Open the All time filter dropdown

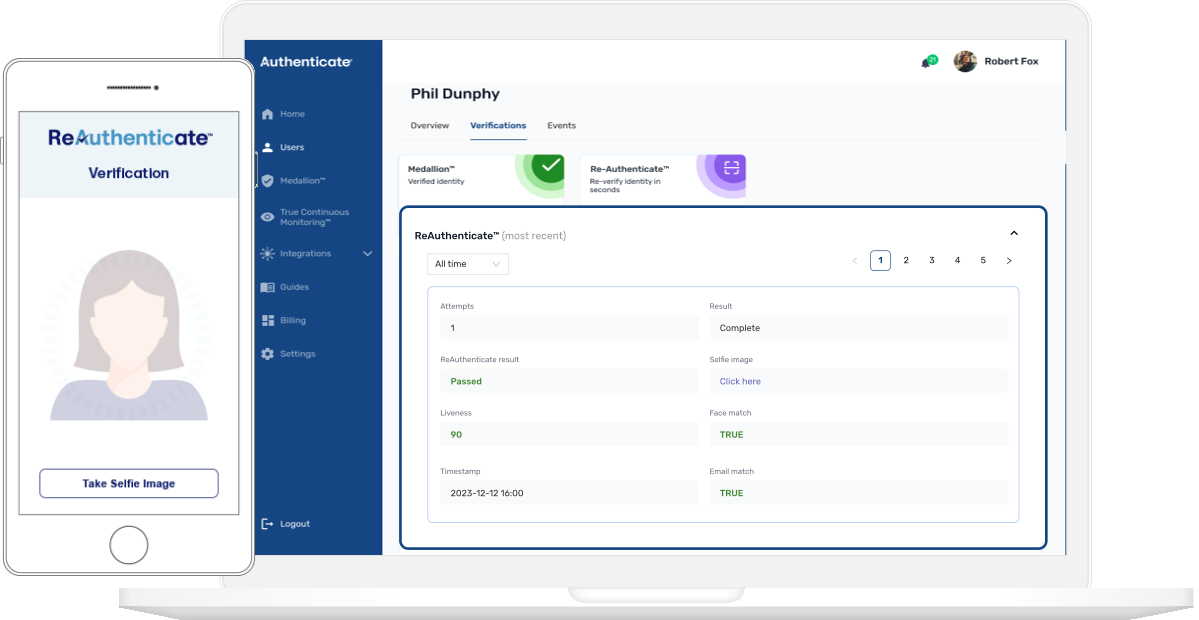(467, 264)
